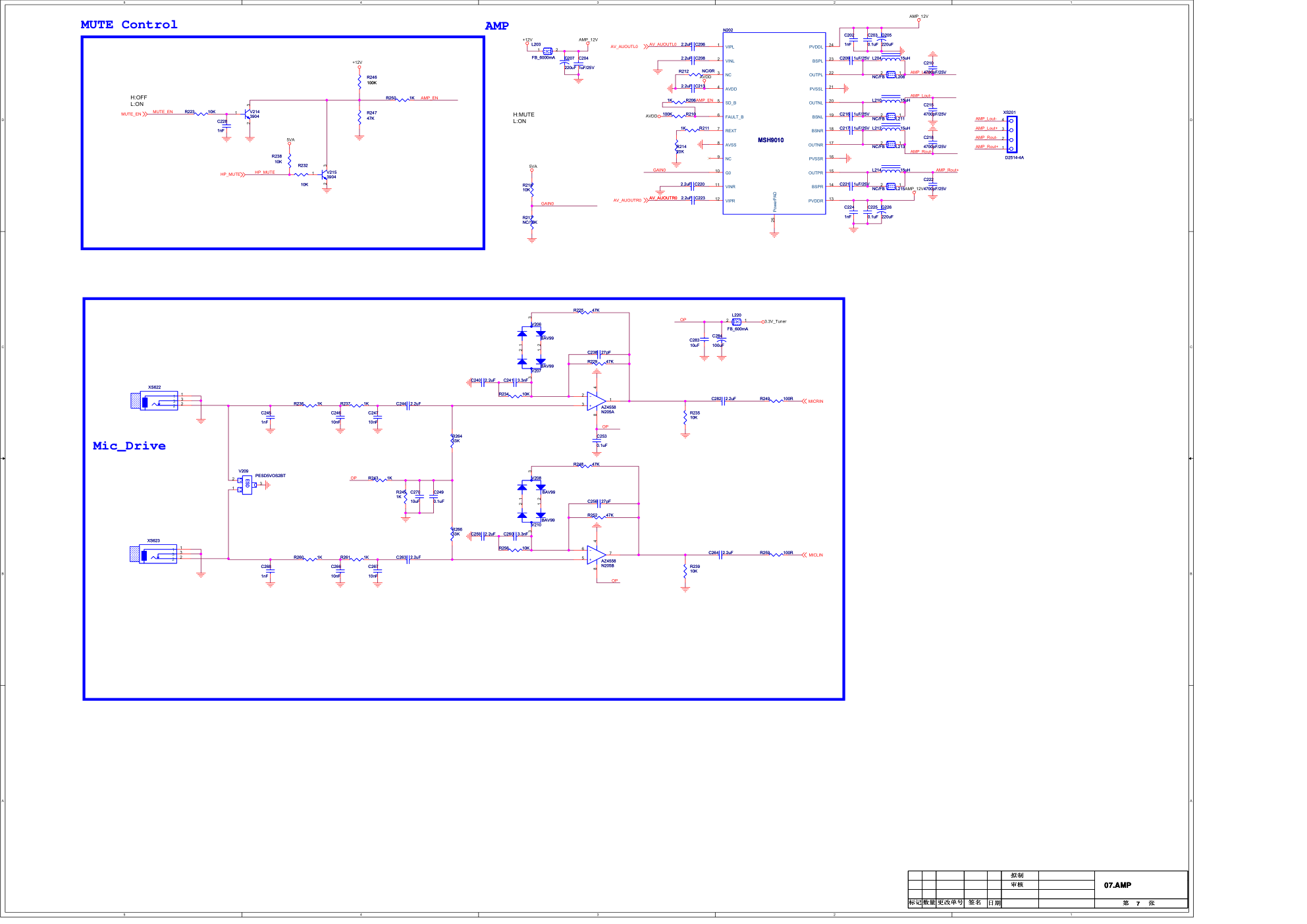Screen dimensions: 1307x924
Task: Click the "07.AMP" title block text
Action: [1117, 885]
